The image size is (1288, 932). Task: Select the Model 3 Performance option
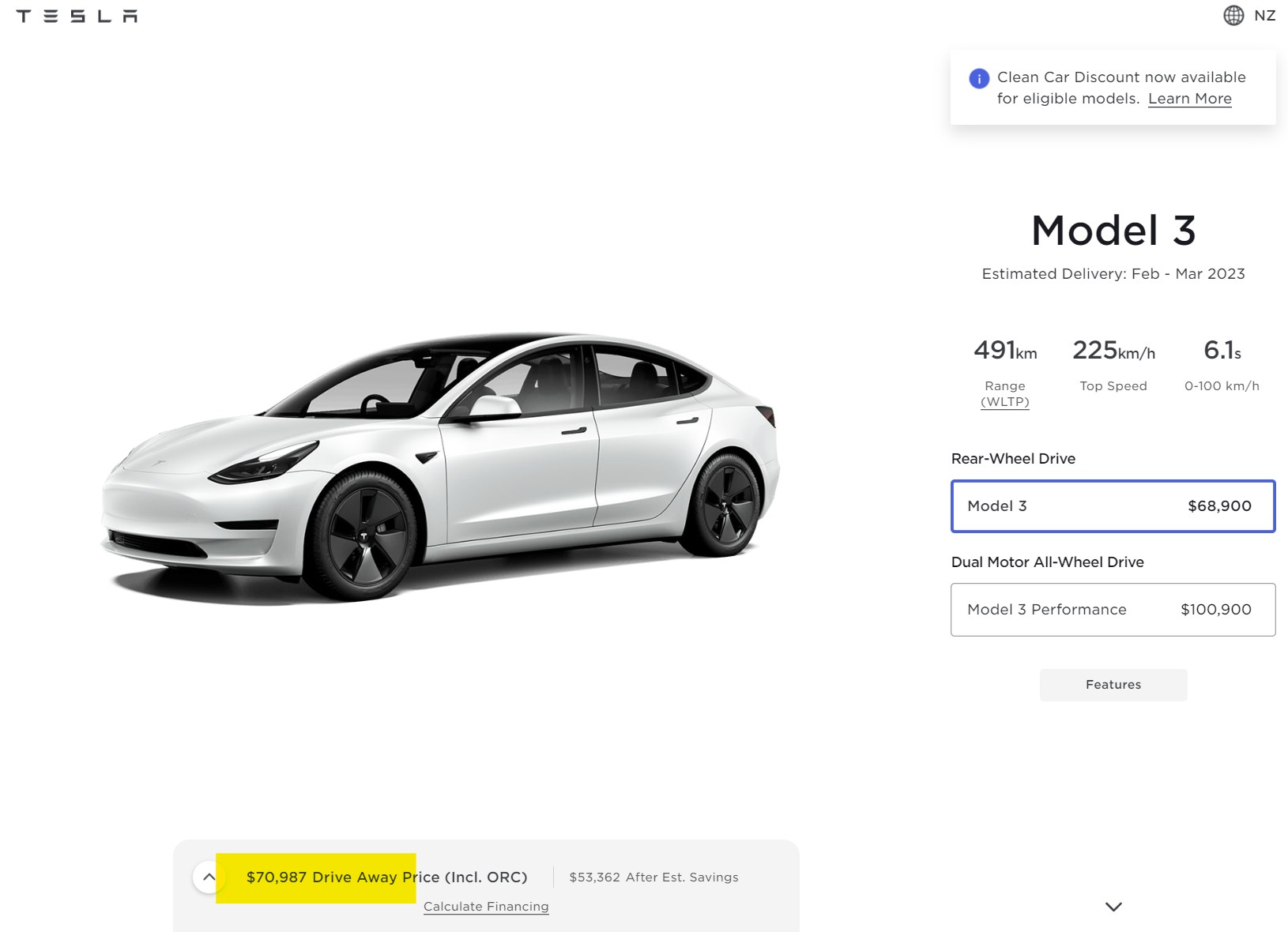click(1113, 610)
